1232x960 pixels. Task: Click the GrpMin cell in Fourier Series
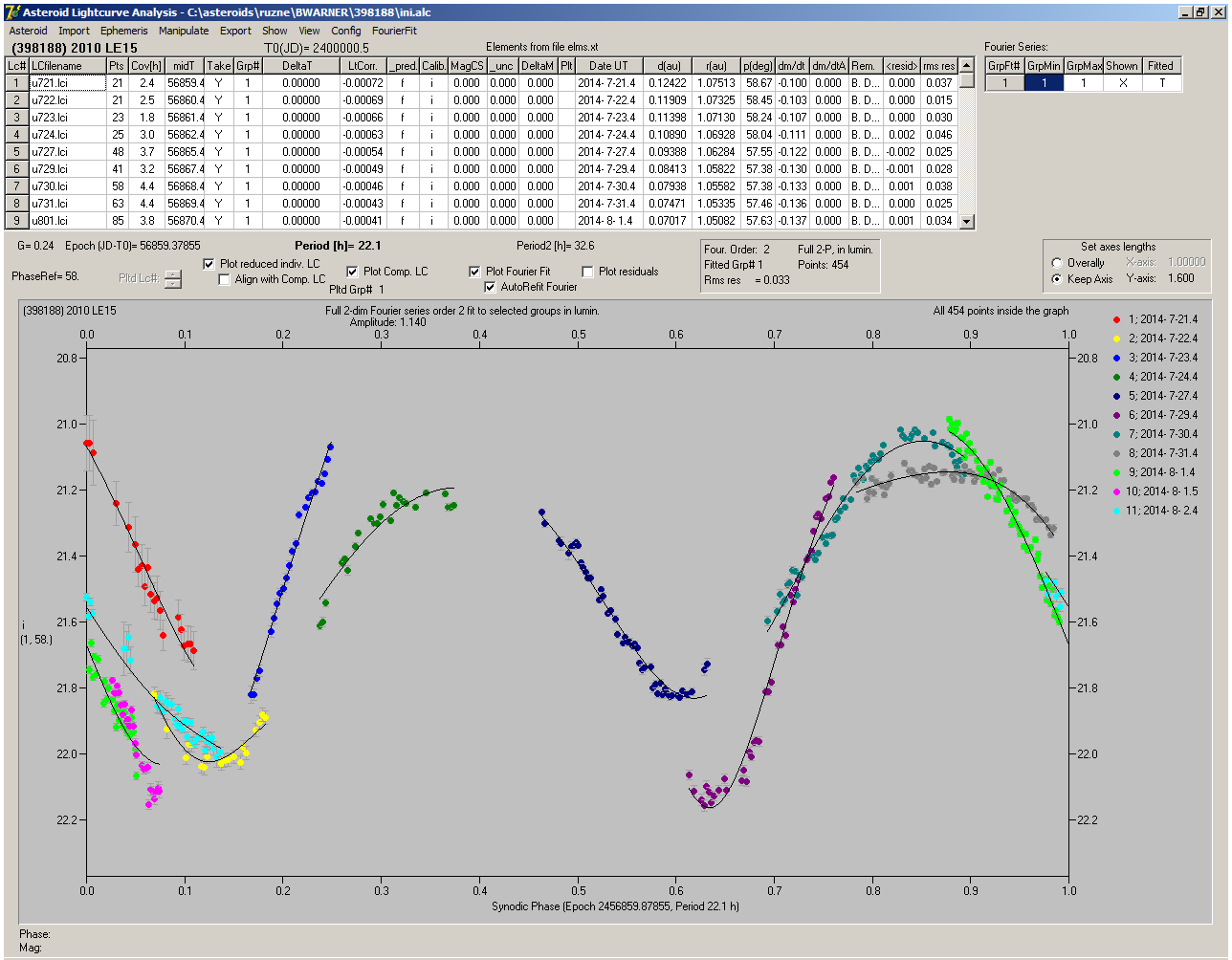click(1045, 83)
